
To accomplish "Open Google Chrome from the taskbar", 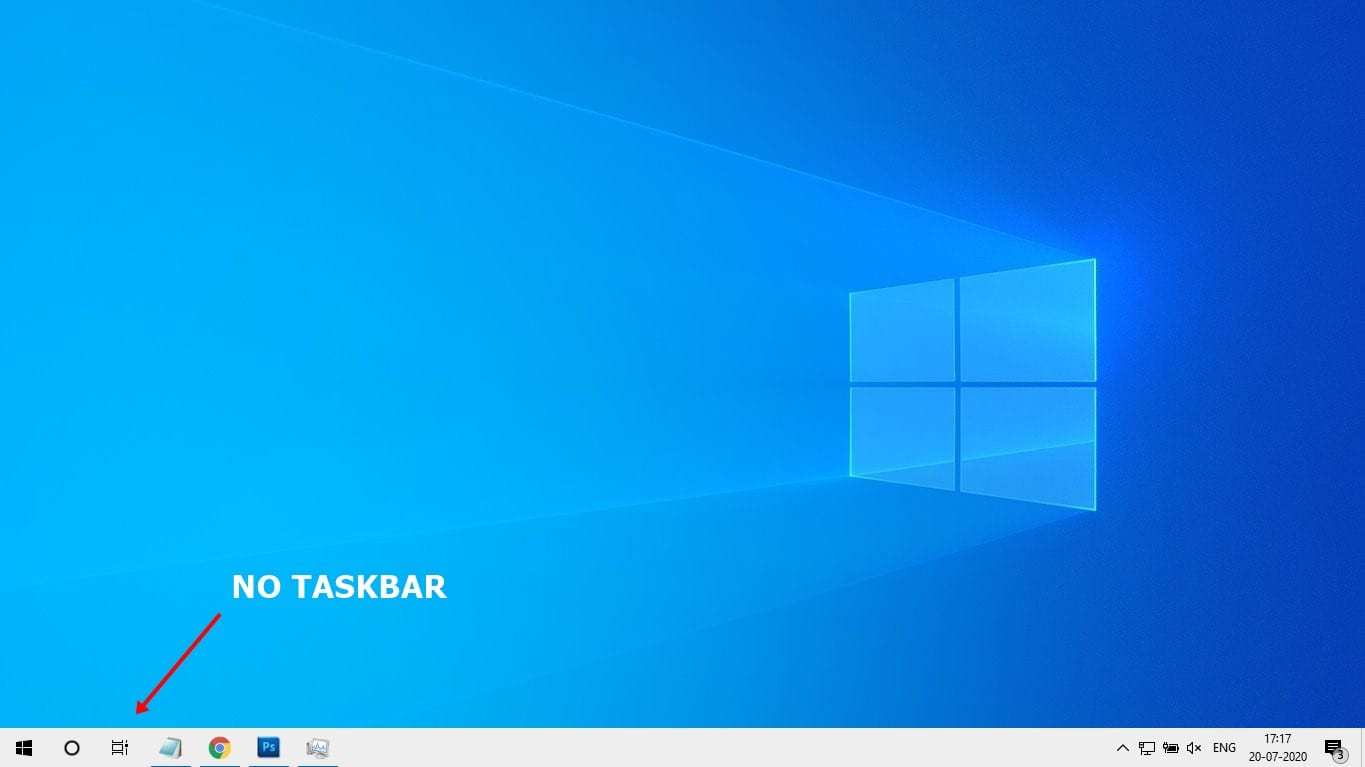I will click(x=220, y=748).
